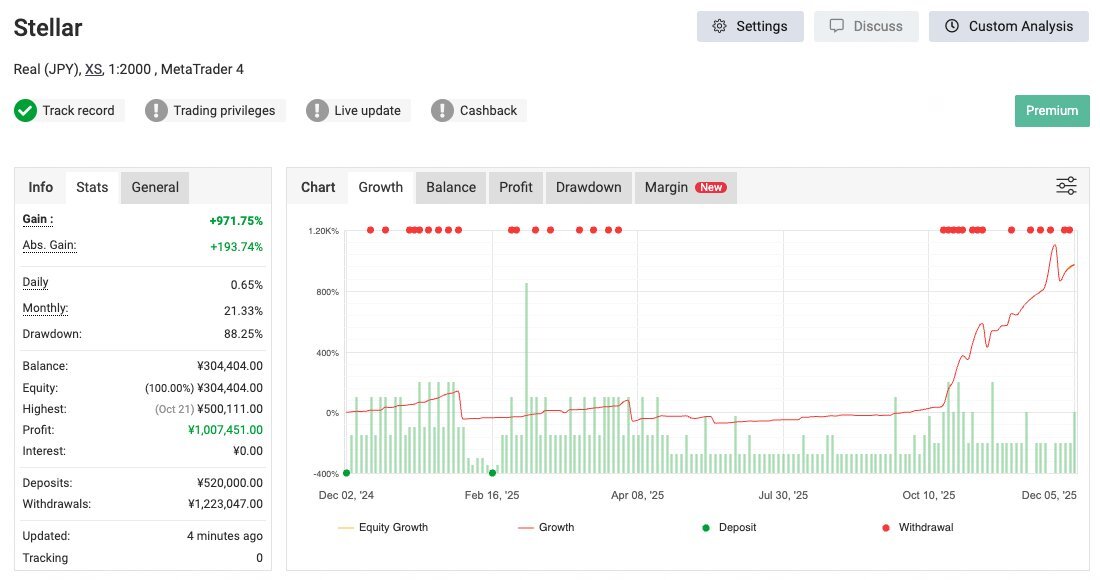1100x580 pixels.
Task: Toggle Deposit markers in chart legend
Action: [729, 527]
